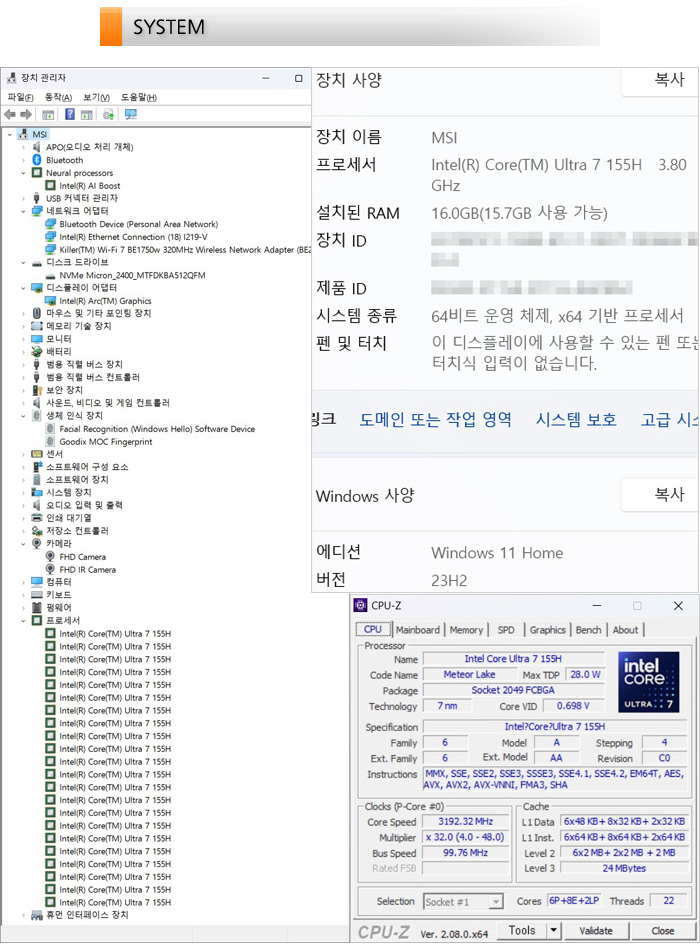
Task: Click the CPU-Z app icon in title bar
Action: point(361,605)
